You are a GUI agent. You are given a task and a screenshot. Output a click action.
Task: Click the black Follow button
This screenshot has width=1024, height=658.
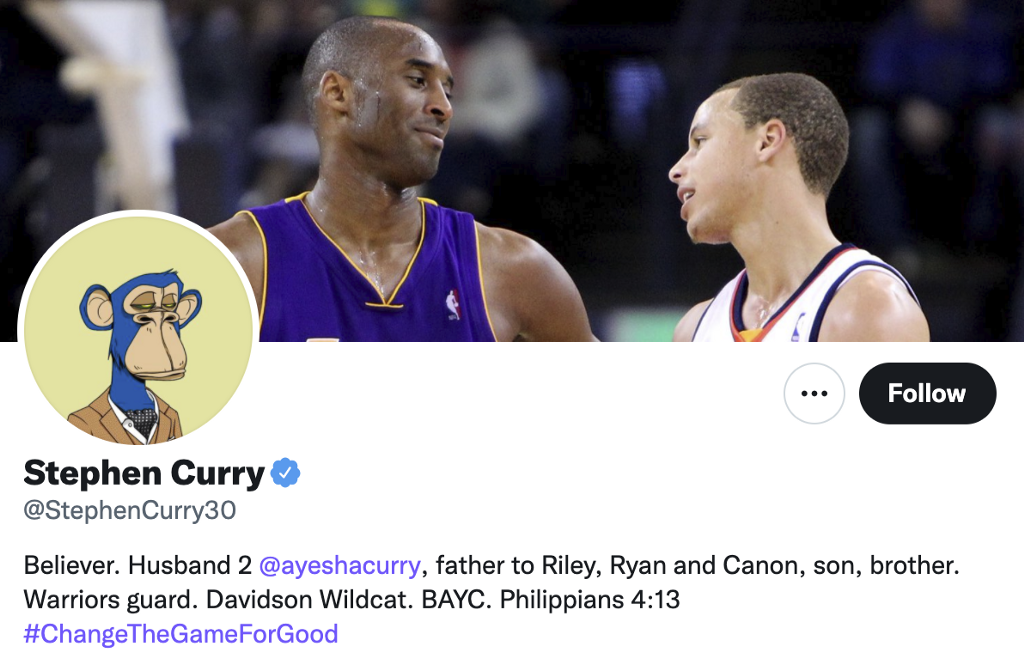click(x=927, y=393)
